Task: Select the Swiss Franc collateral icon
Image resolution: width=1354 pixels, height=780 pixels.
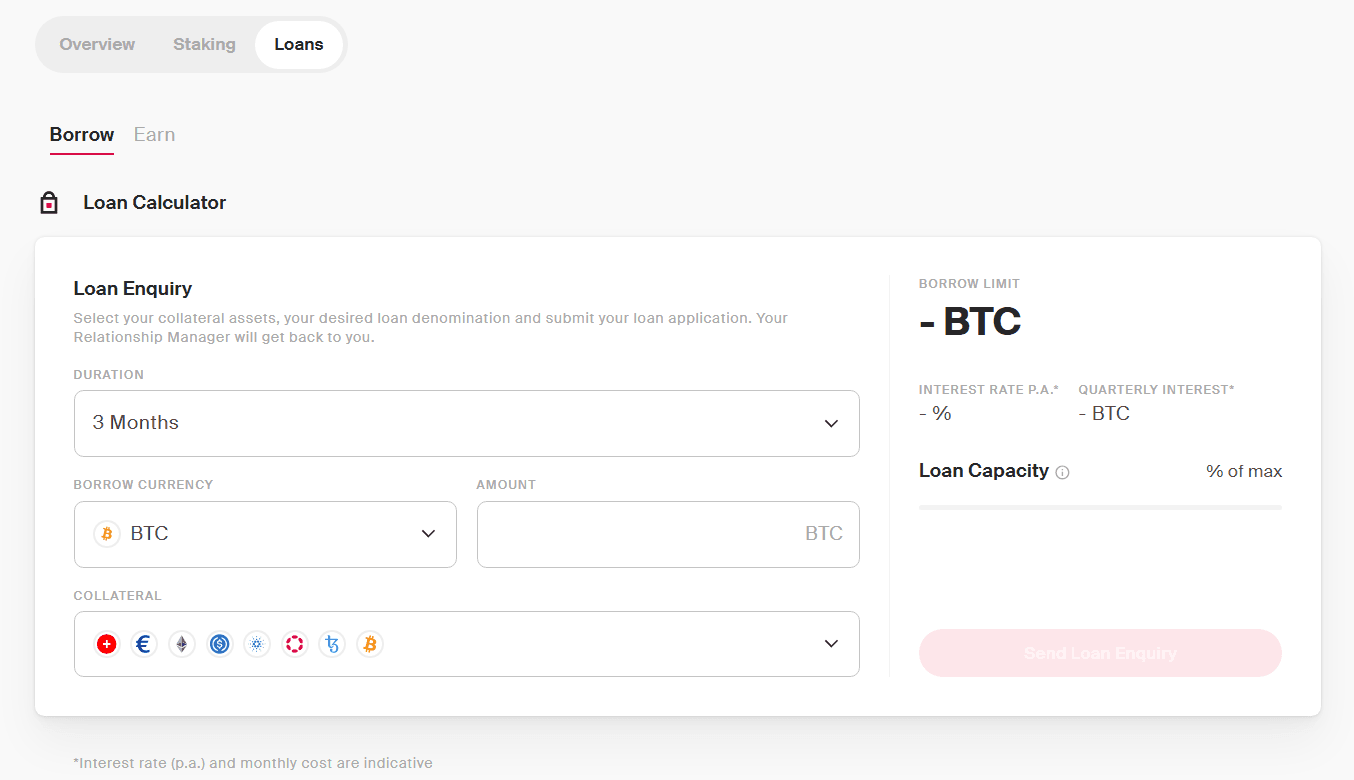Action: (x=106, y=644)
